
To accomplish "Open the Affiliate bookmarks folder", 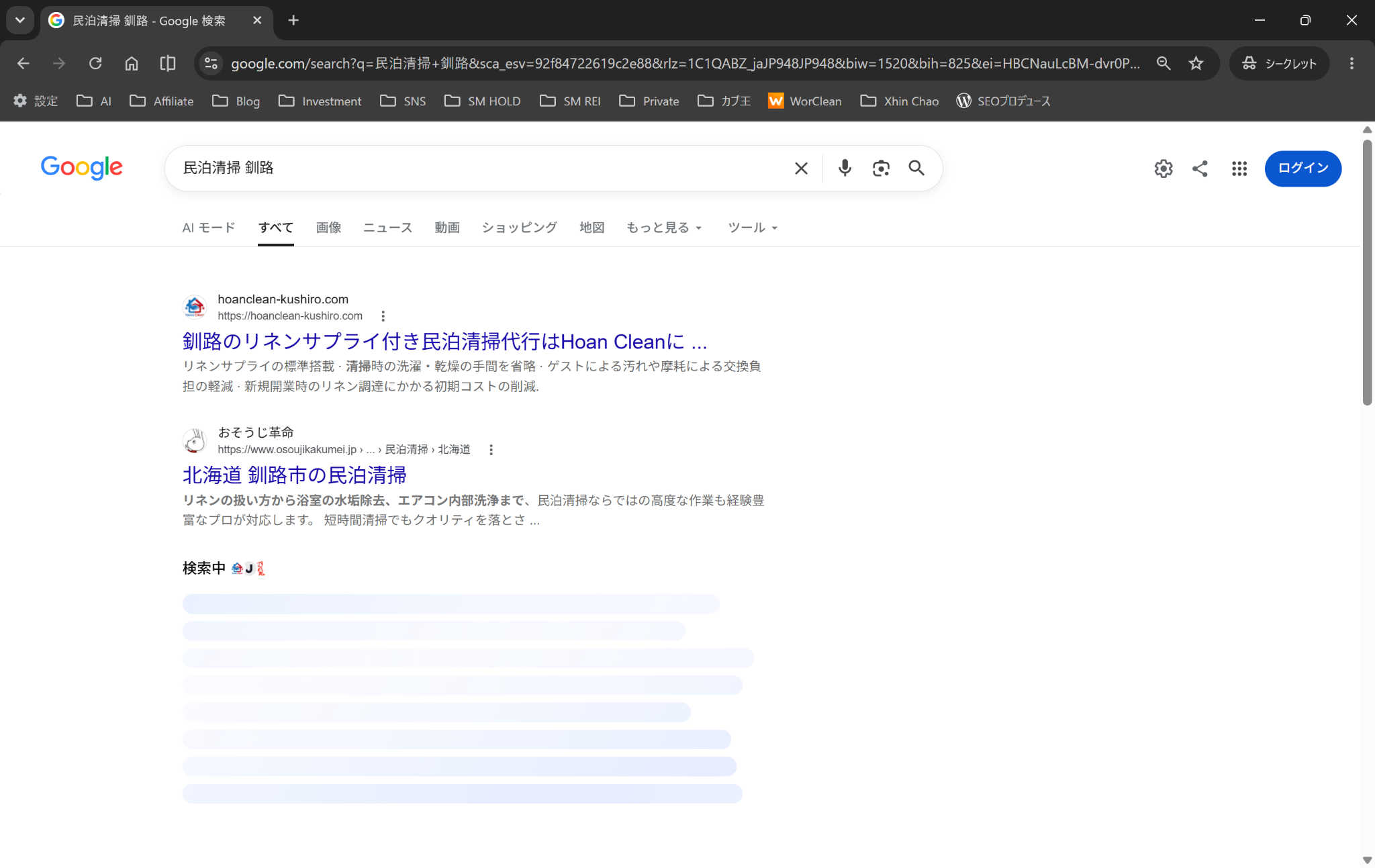I will [x=162, y=101].
